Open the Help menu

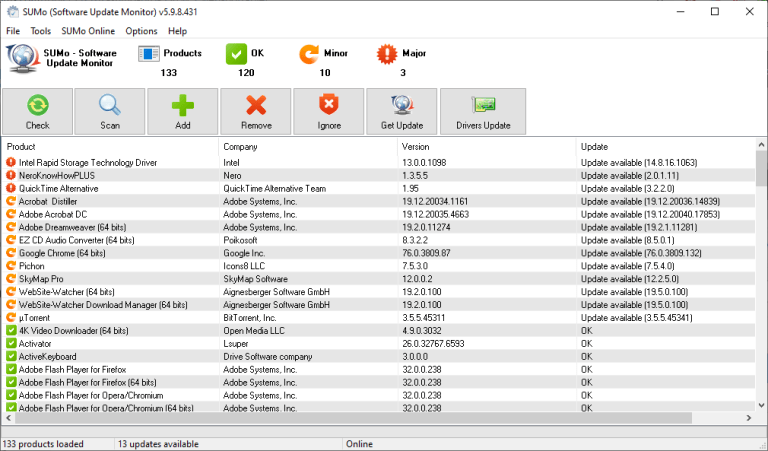pyautogui.click(x=177, y=31)
